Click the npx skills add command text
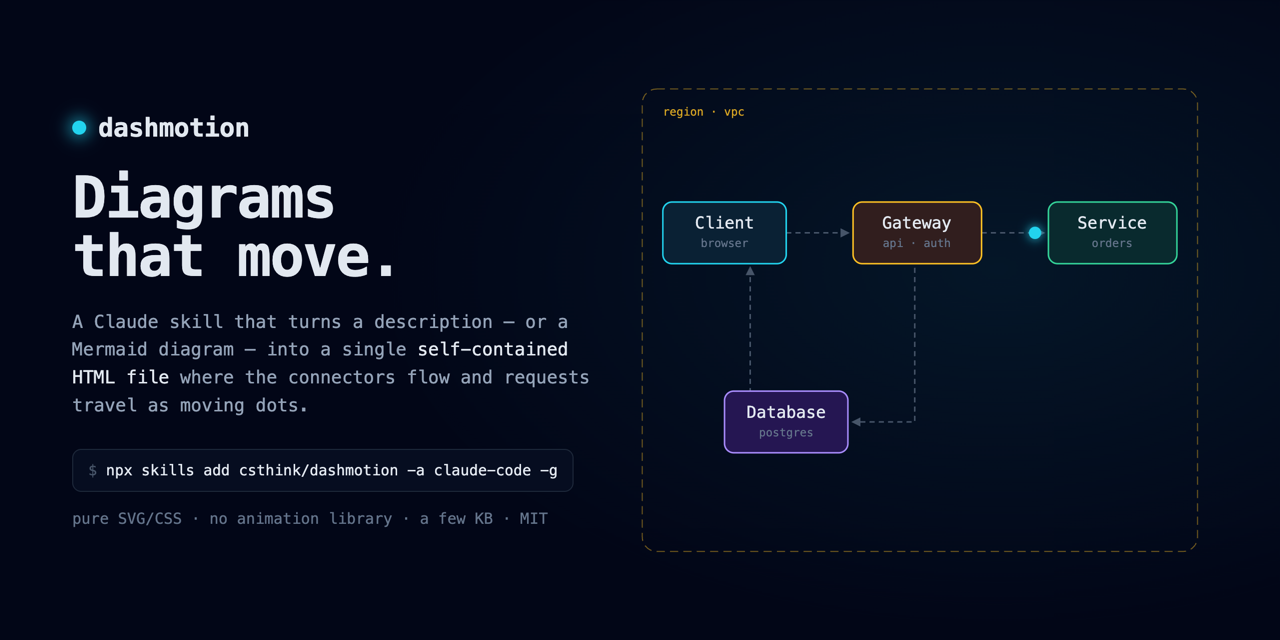The width and height of the screenshot is (1280, 640). point(332,470)
